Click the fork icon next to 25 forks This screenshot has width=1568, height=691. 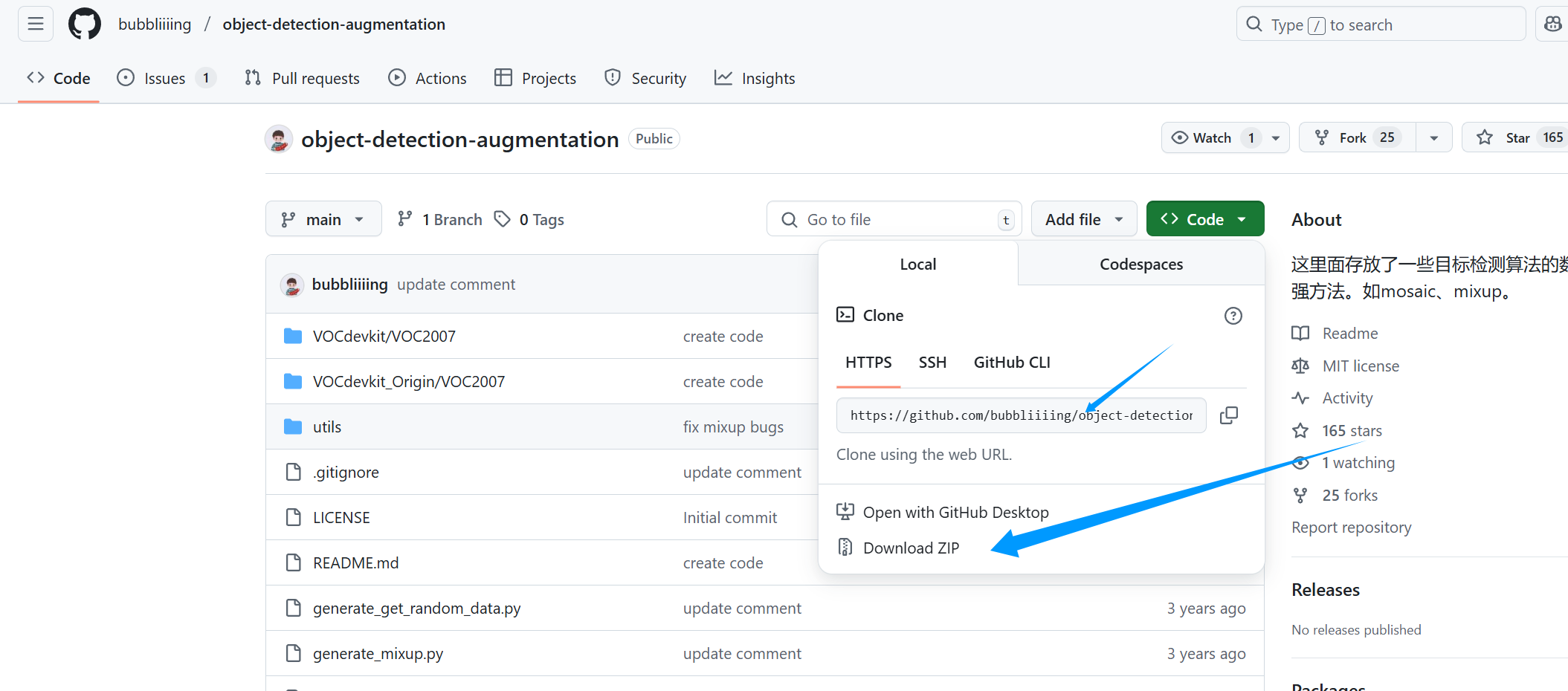tap(1300, 495)
